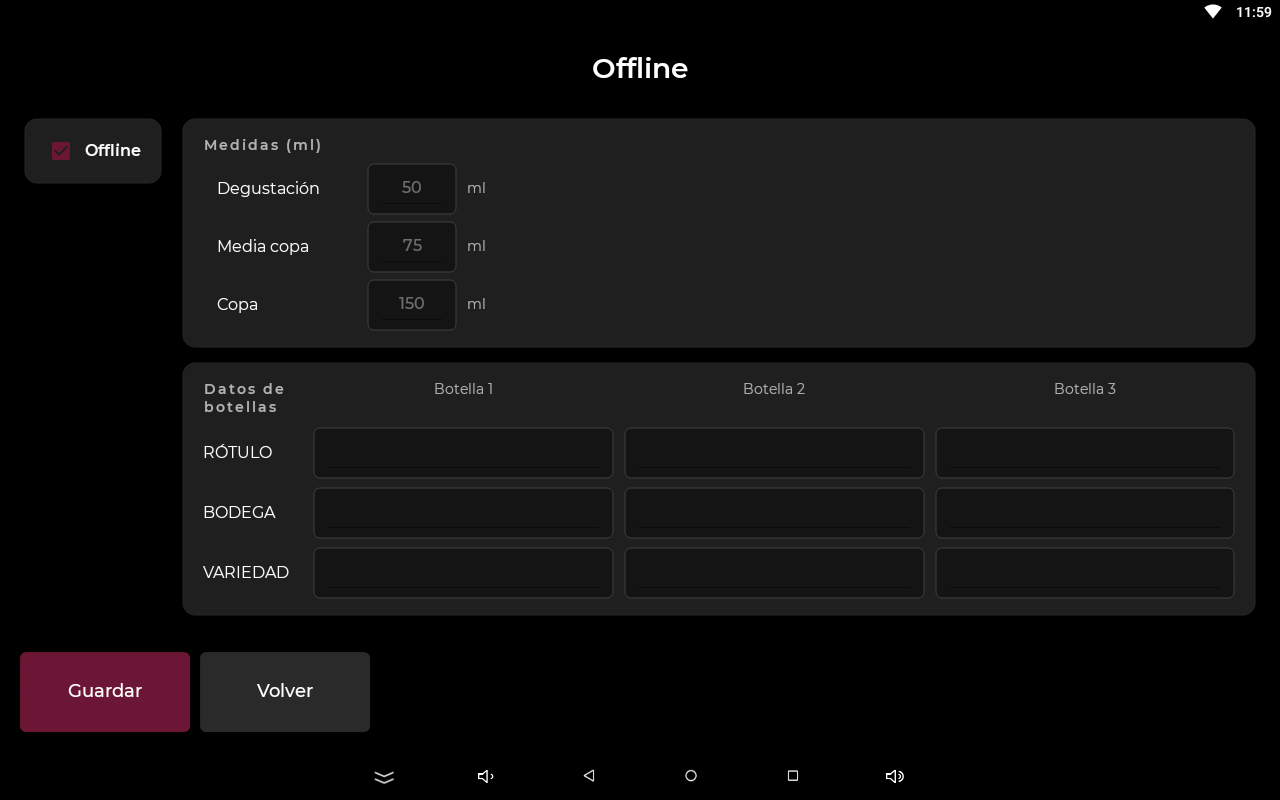
Task: Edit the Degustación ml field
Action: click(412, 189)
